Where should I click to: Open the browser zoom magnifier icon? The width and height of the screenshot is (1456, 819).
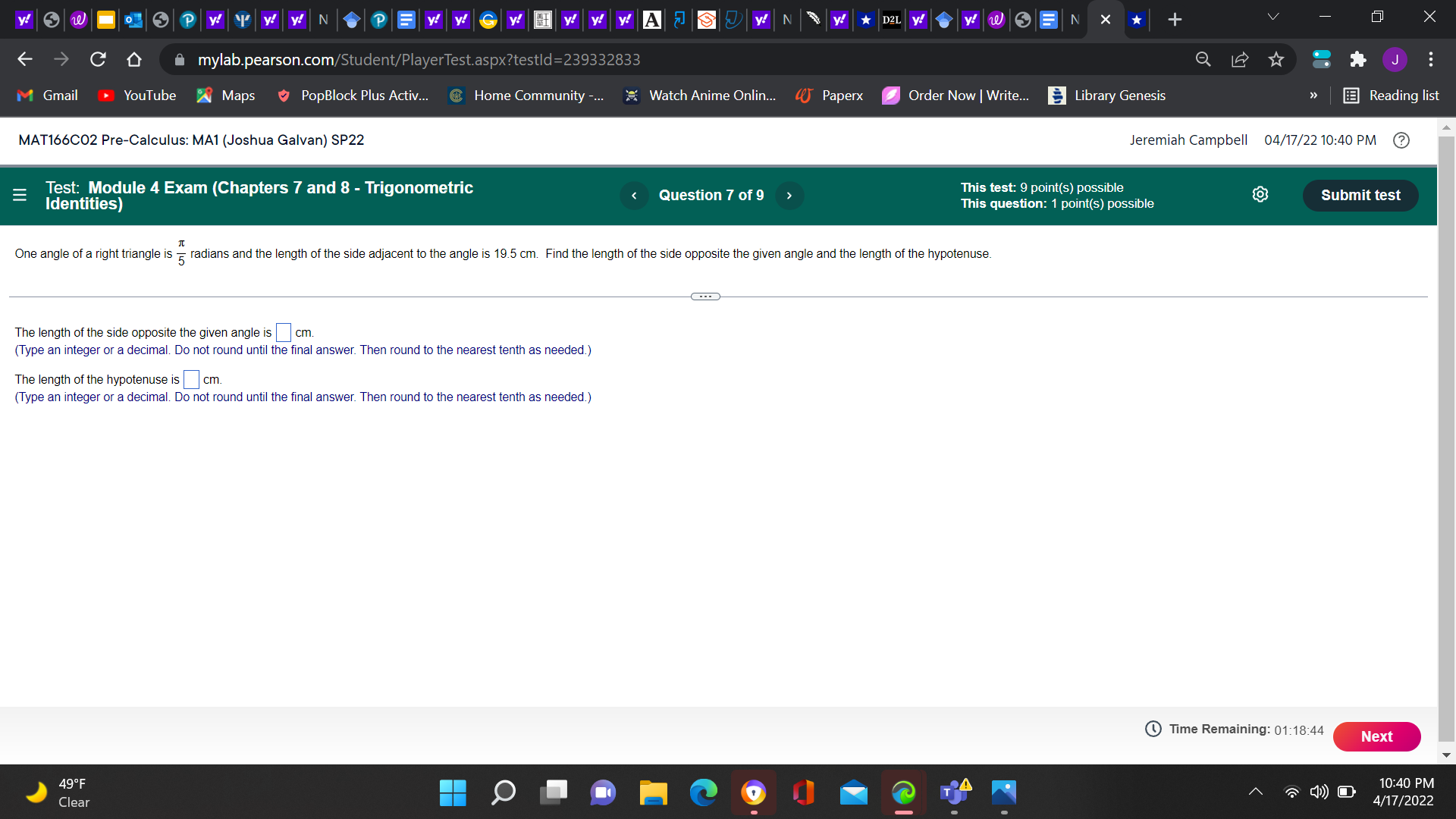click(x=1203, y=59)
